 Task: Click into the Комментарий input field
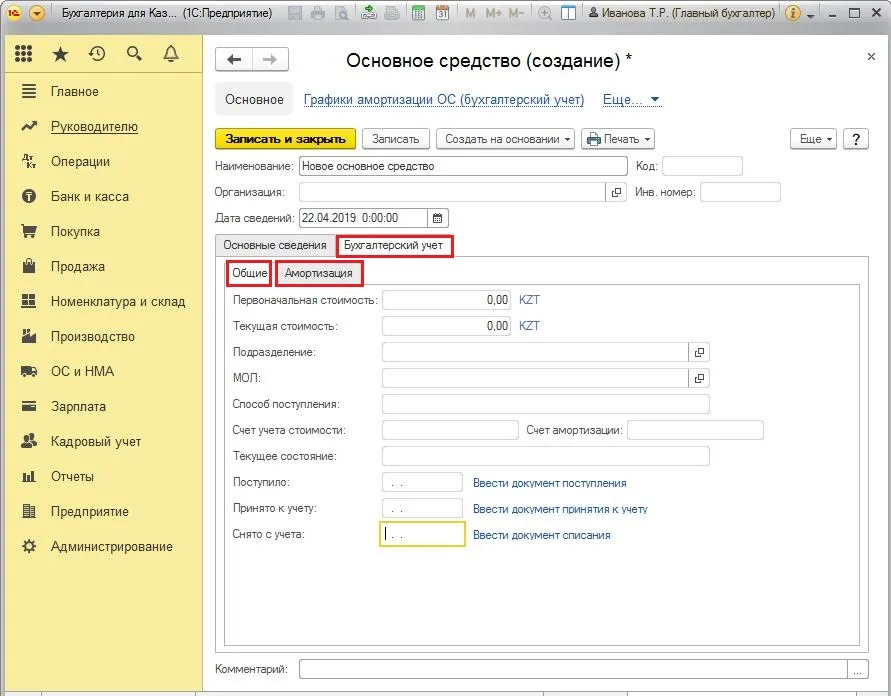[x=573, y=669]
